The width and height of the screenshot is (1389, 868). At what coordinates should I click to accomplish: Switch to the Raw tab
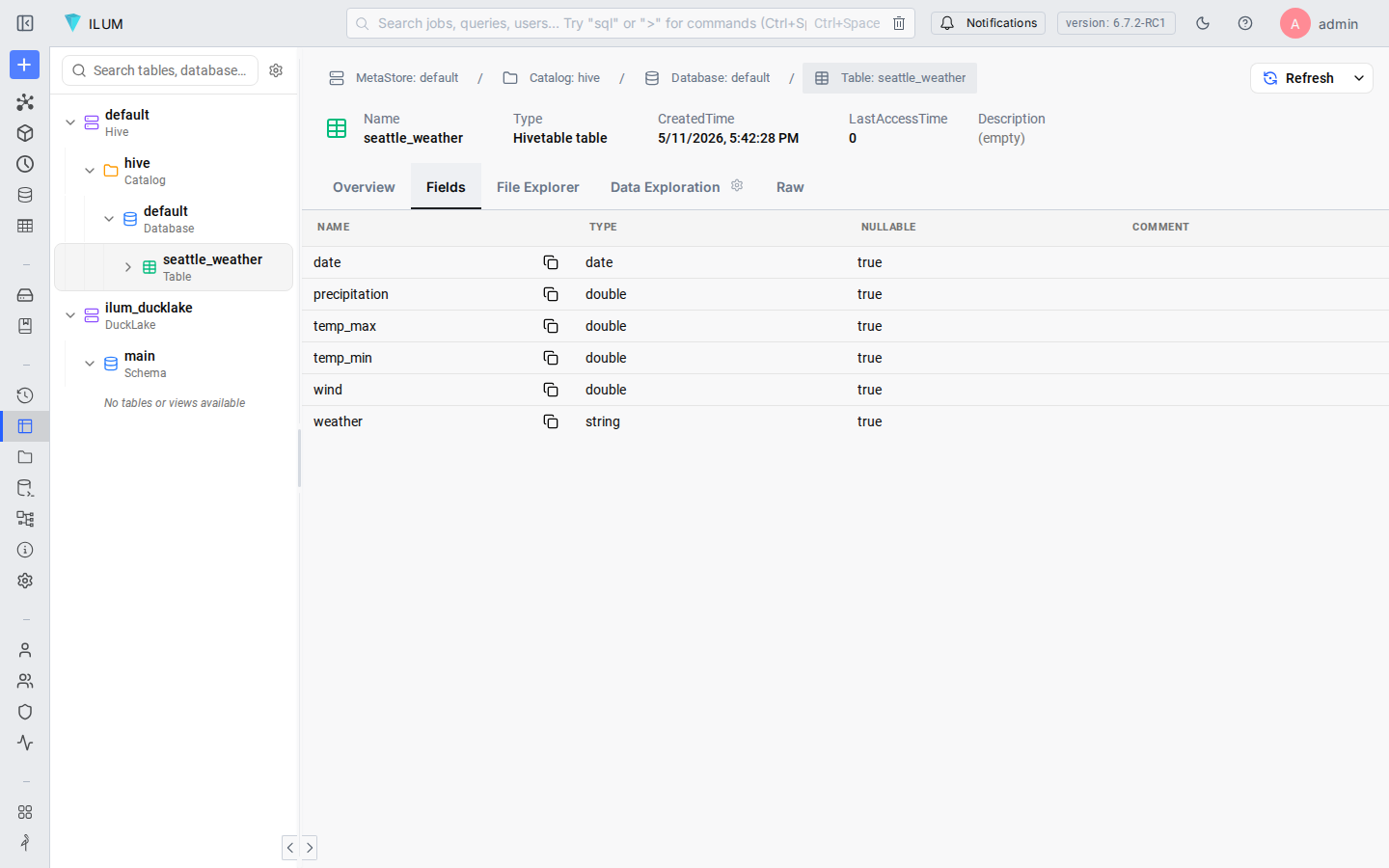pyautogui.click(x=790, y=187)
